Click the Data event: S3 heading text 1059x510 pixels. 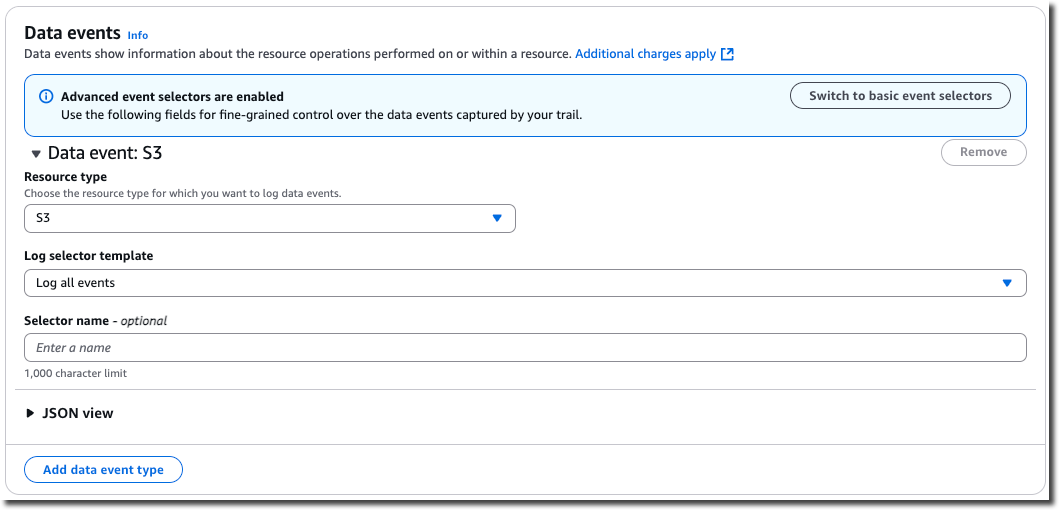105,154
